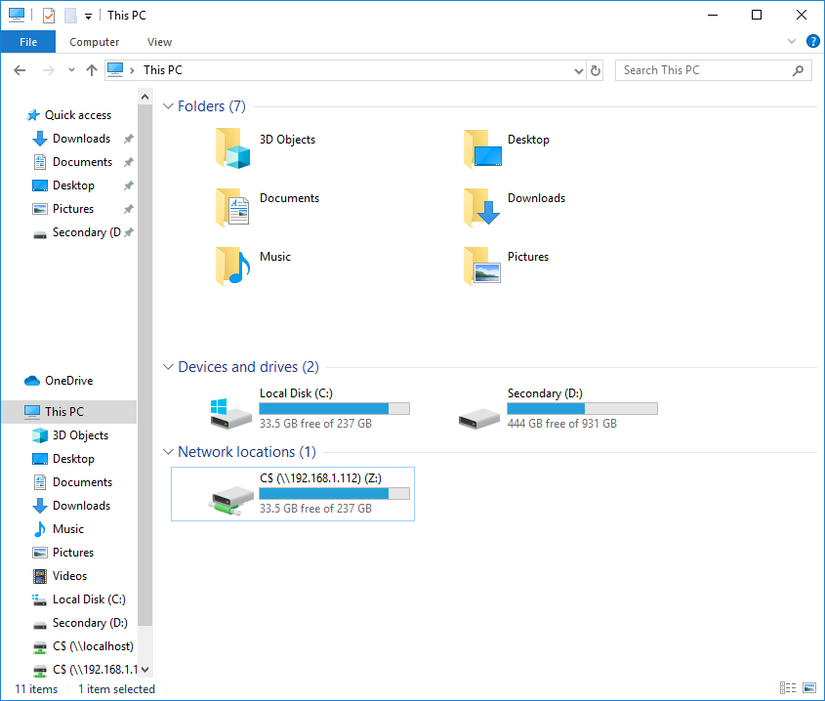Click the This PC system icon in title bar
The image size is (825, 701).
pos(16,15)
